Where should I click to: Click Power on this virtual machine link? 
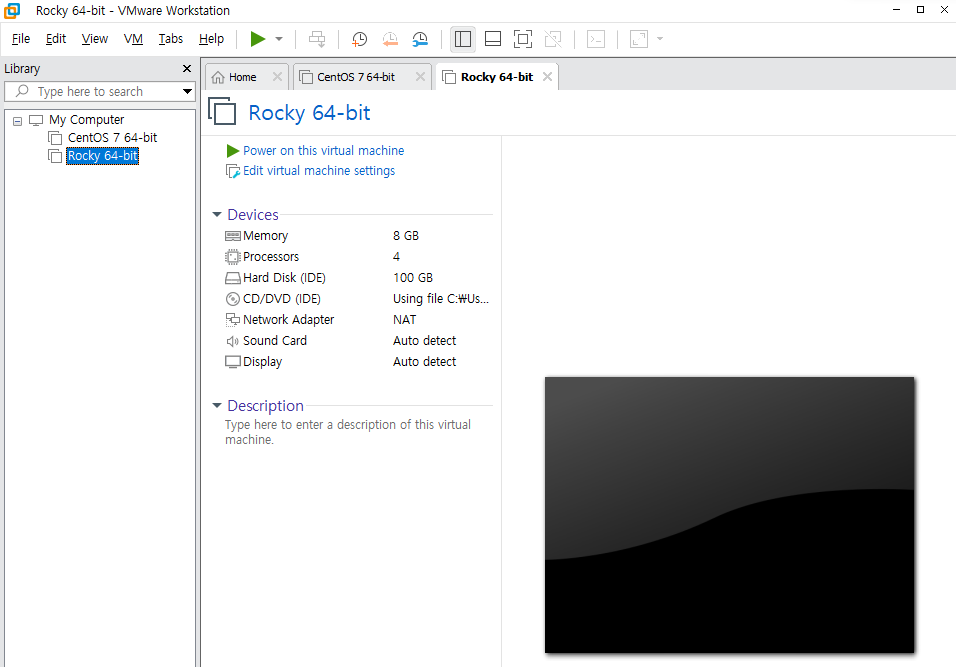click(323, 151)
